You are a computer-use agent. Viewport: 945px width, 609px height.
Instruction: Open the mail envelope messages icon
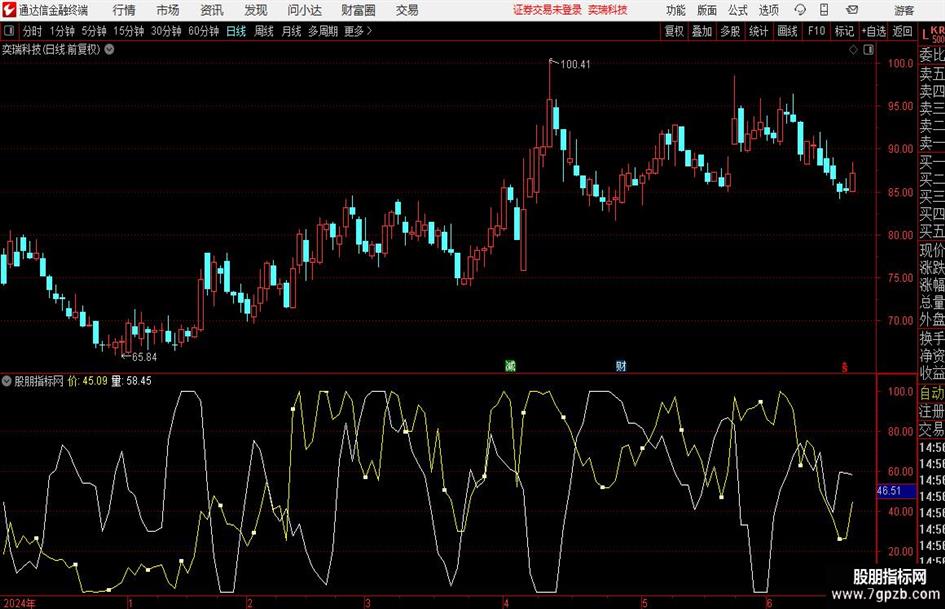click(852, 10)
